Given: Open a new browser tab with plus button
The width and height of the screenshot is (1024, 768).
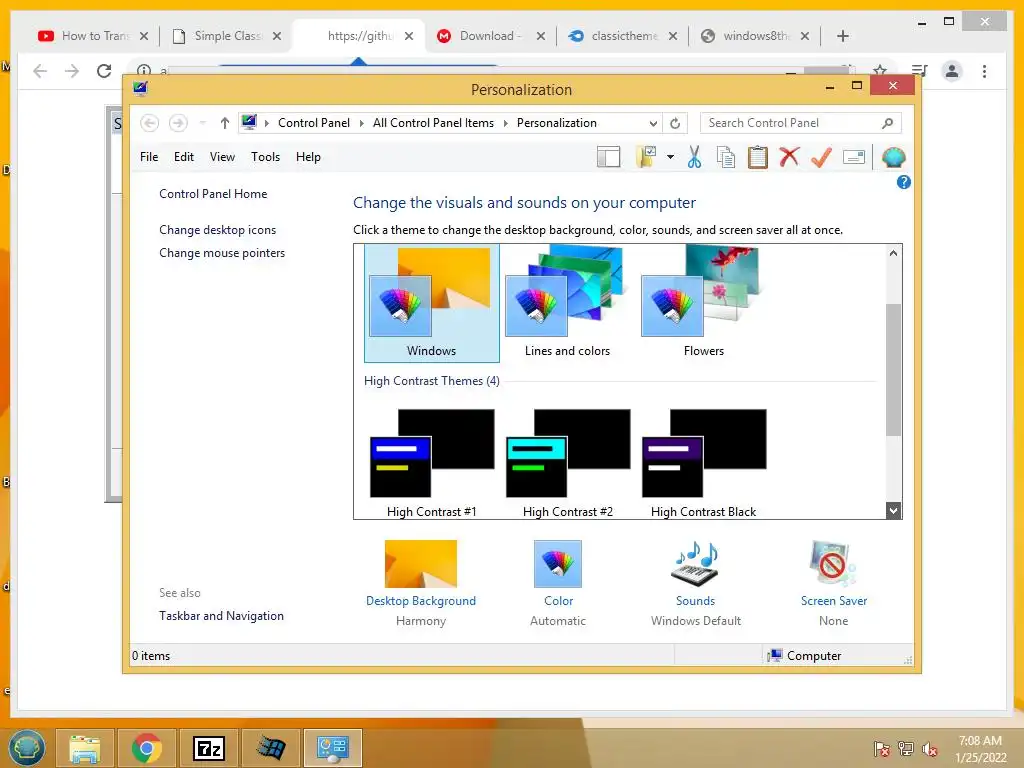Looking at the screenshot, I should click(842, 36).
